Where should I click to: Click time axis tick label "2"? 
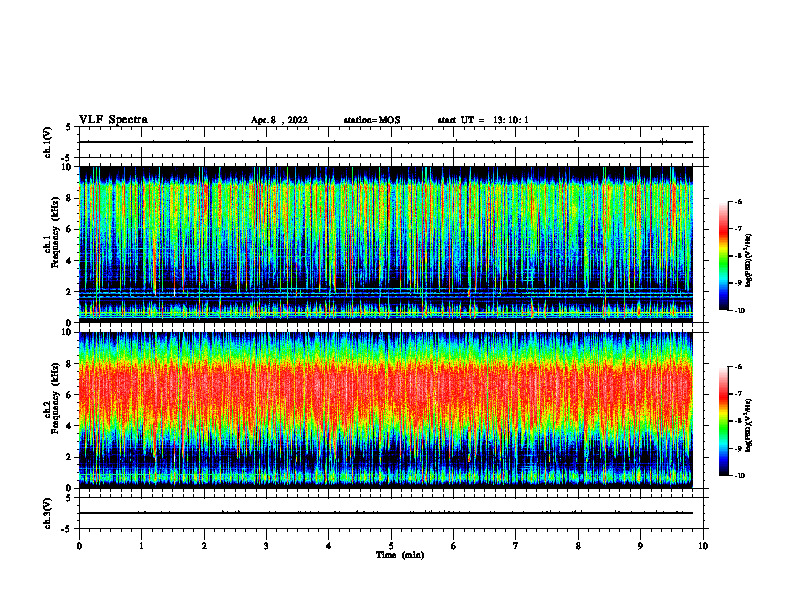click(204, 546)
